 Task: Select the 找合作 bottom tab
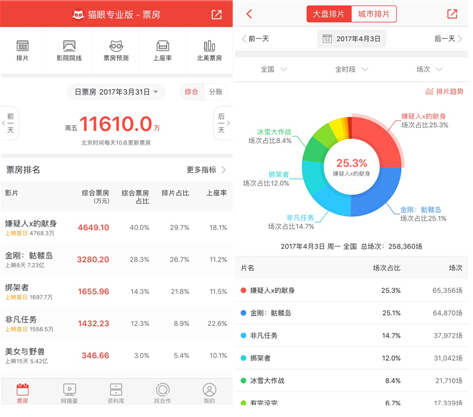pos(163,393)
